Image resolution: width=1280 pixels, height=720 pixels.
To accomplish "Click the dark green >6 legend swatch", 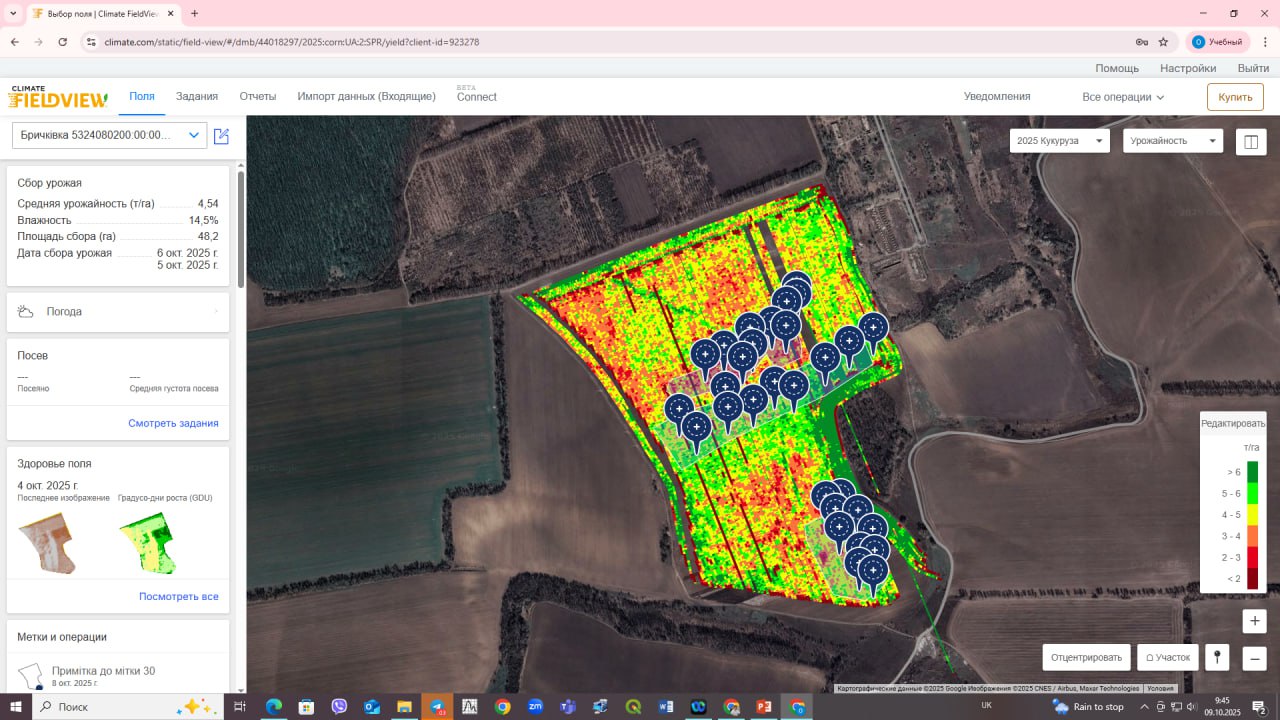I will 1252,471.
